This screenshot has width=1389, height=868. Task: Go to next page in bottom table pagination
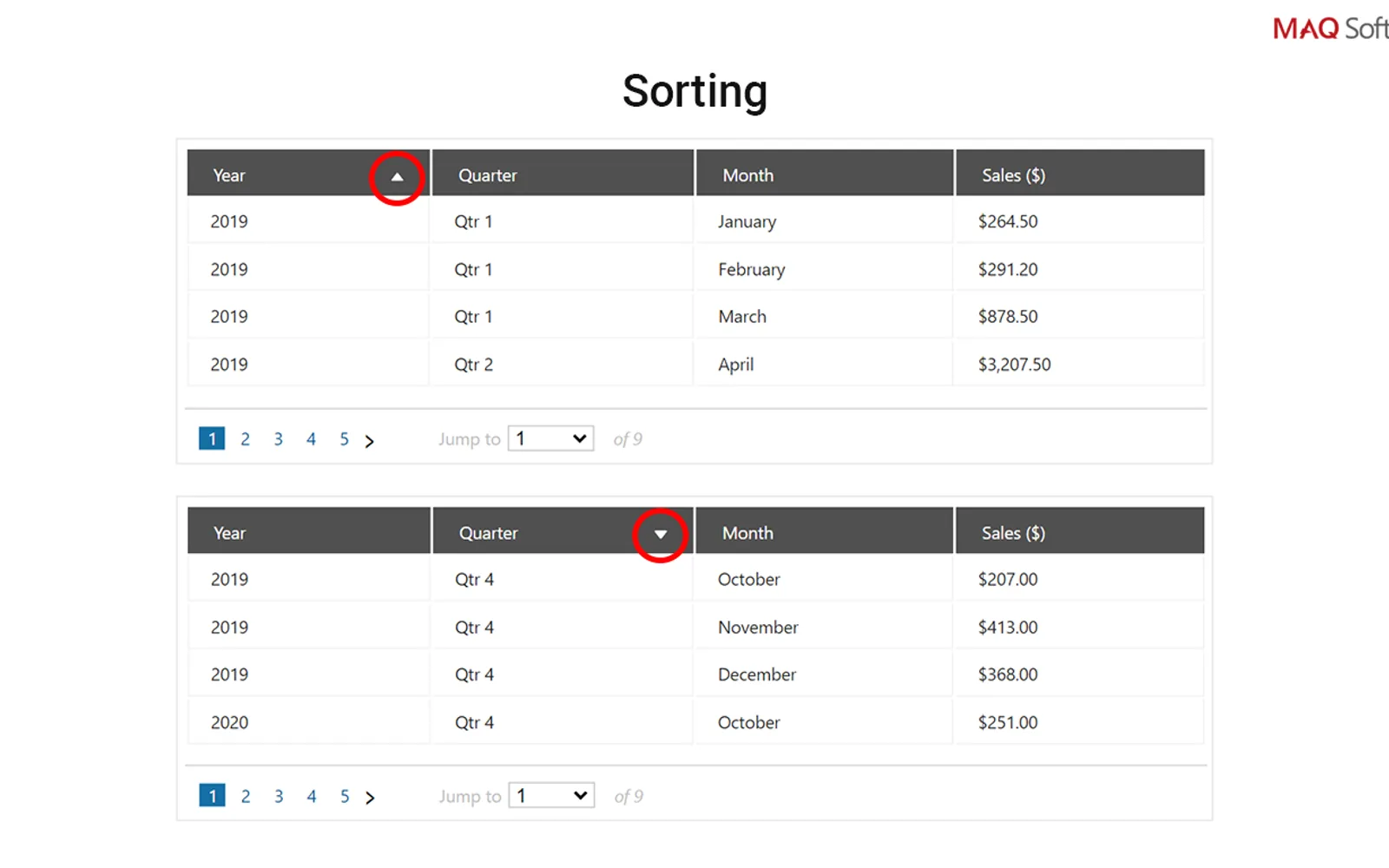[371, 798]
